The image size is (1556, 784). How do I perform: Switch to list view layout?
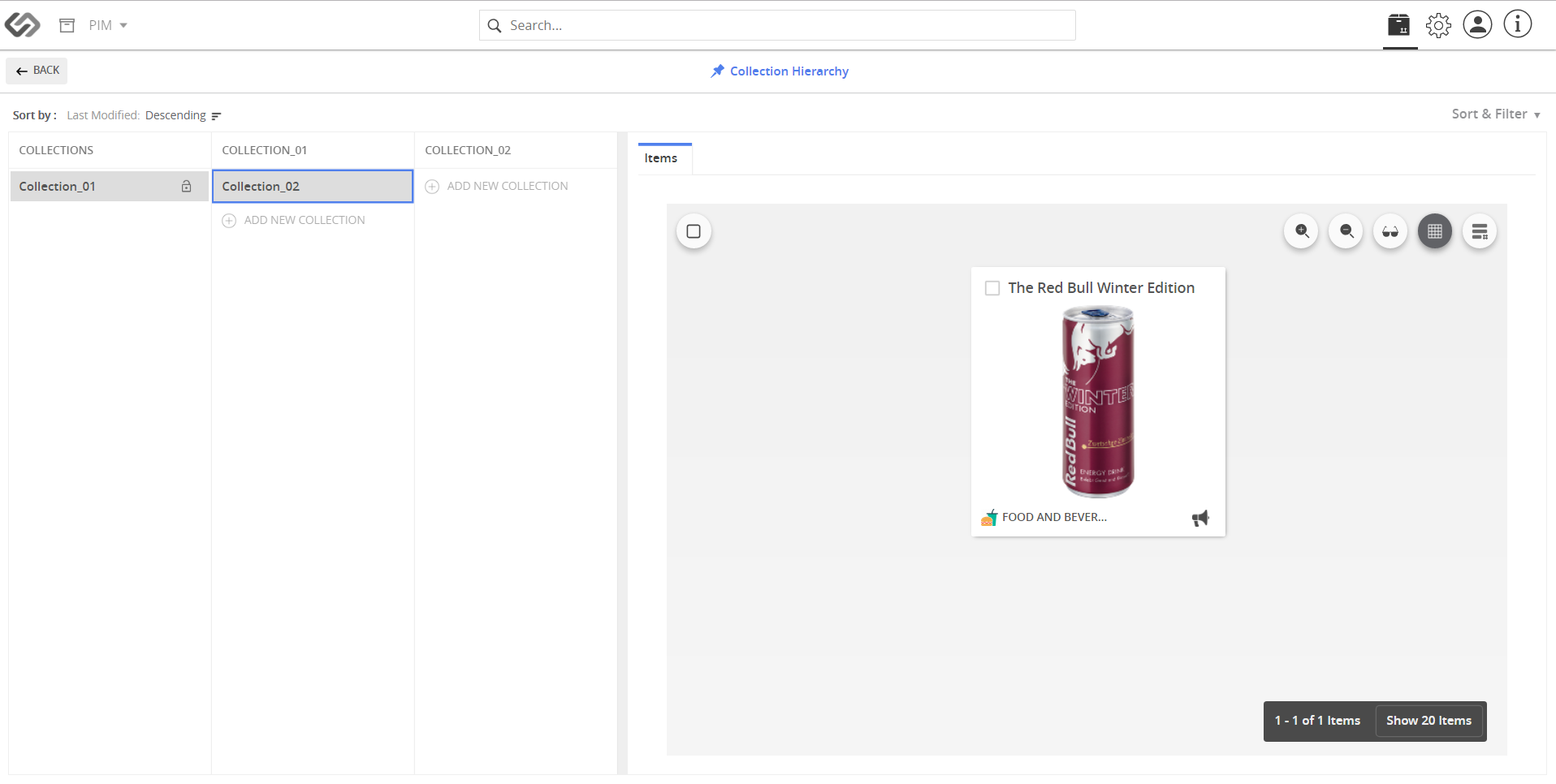coord(1480,231)
